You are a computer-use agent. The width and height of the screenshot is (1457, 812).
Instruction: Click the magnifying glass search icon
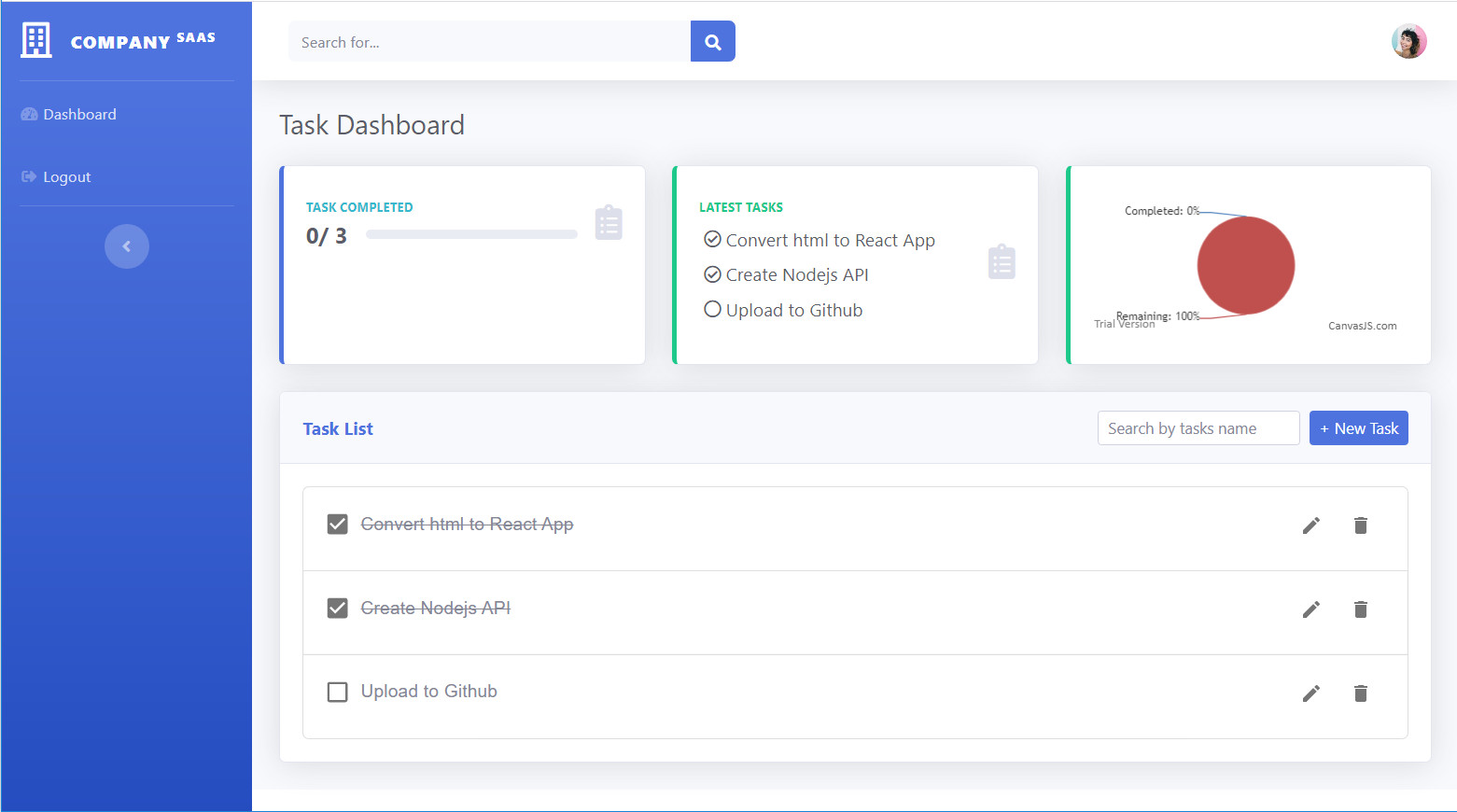tap(712, 41)
